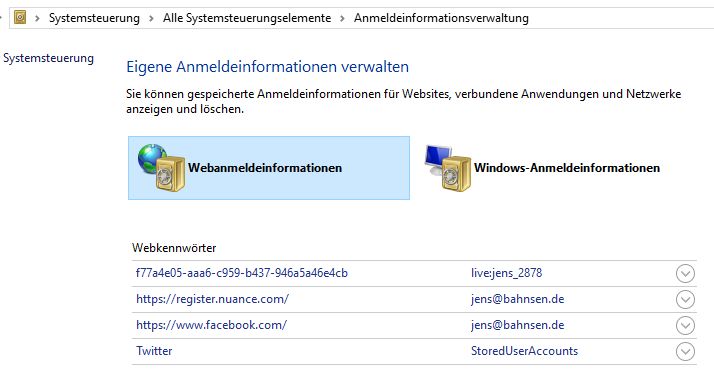Open the breadcrumb arrow after Alle Systemsteuerungselemente
Image resolution: width=714 pixels, height=382 pixels.
point(342,19)
